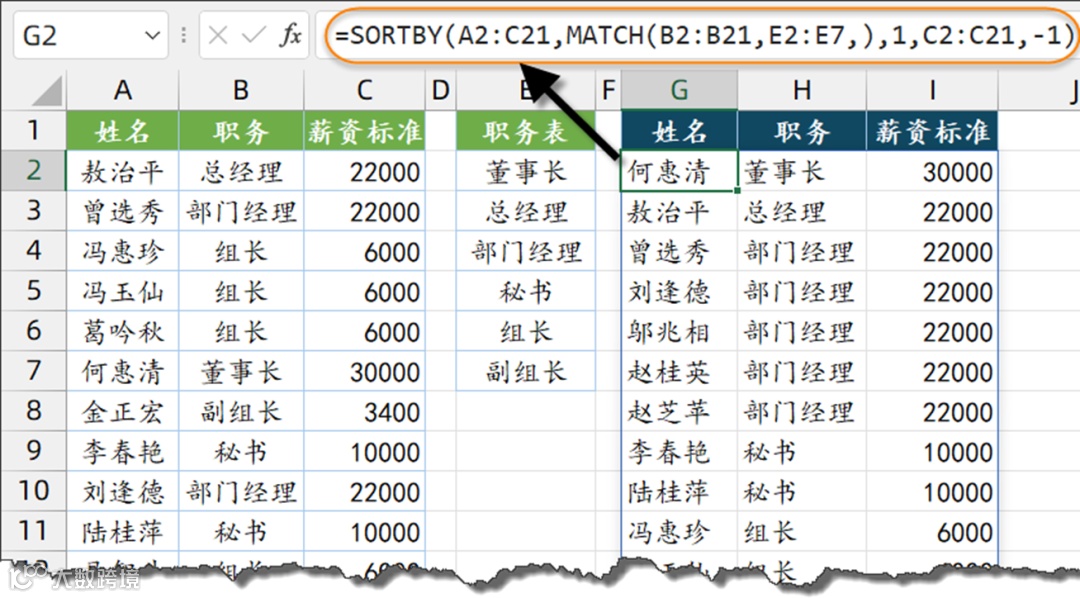
Task: Select row 5 header
Action: pos(33,290)
